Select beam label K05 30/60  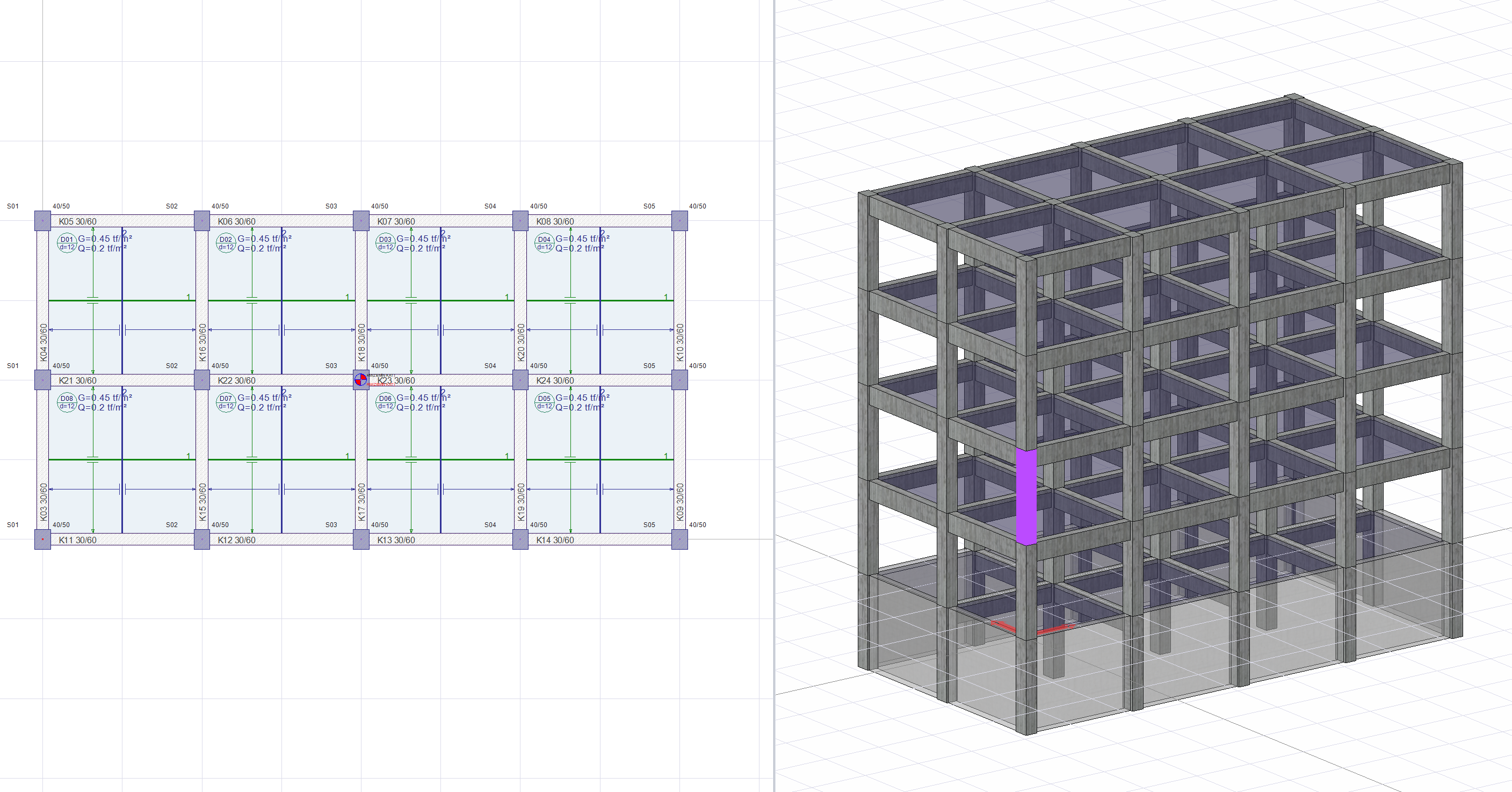(x=77, y=221)
